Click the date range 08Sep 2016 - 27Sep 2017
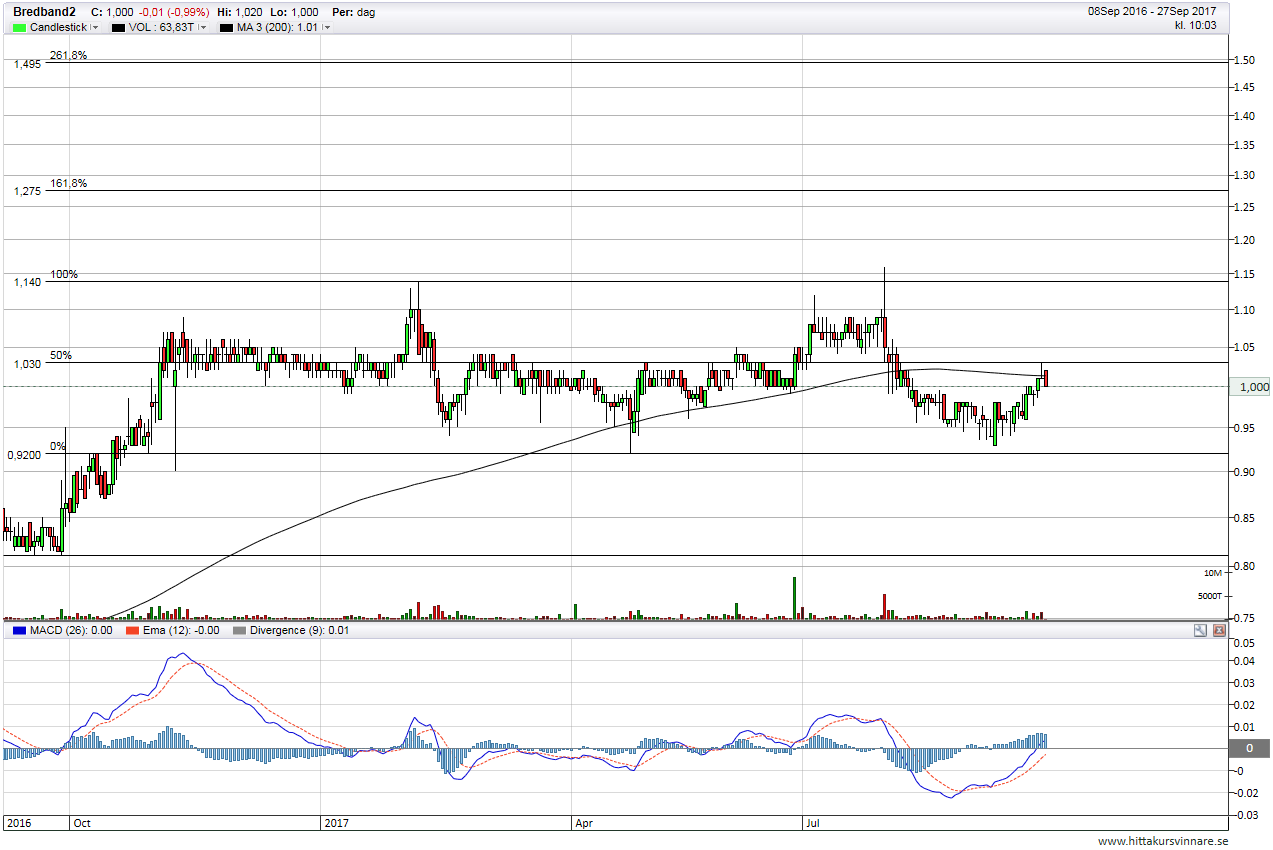Screen dimensions: 1273x850 tap(1151, 12)
